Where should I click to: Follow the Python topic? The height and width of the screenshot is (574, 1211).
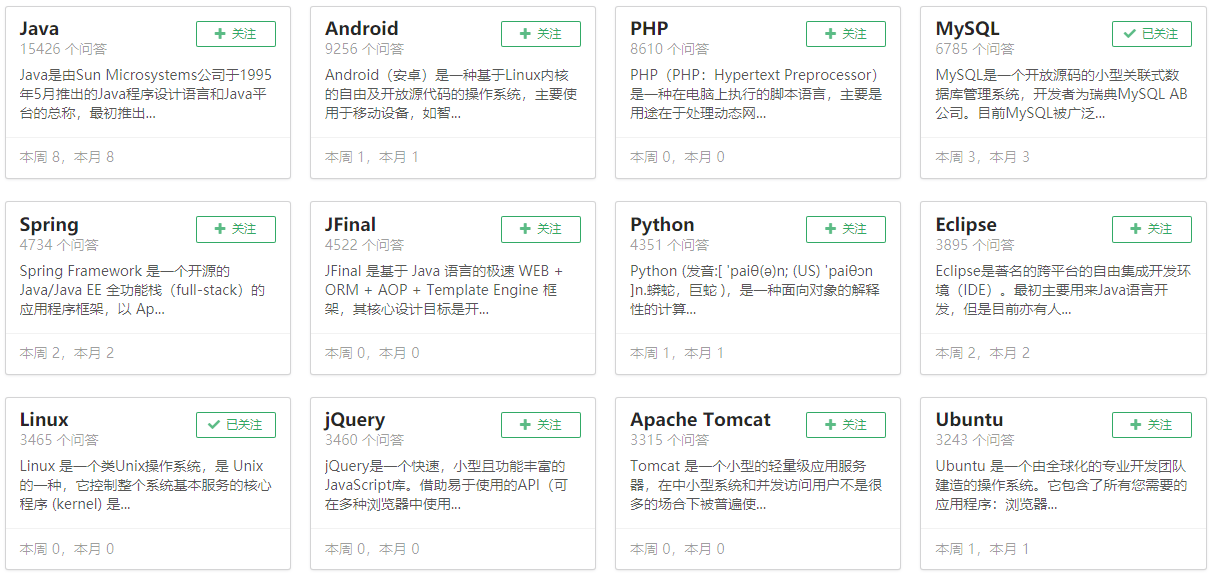point(846,229)
